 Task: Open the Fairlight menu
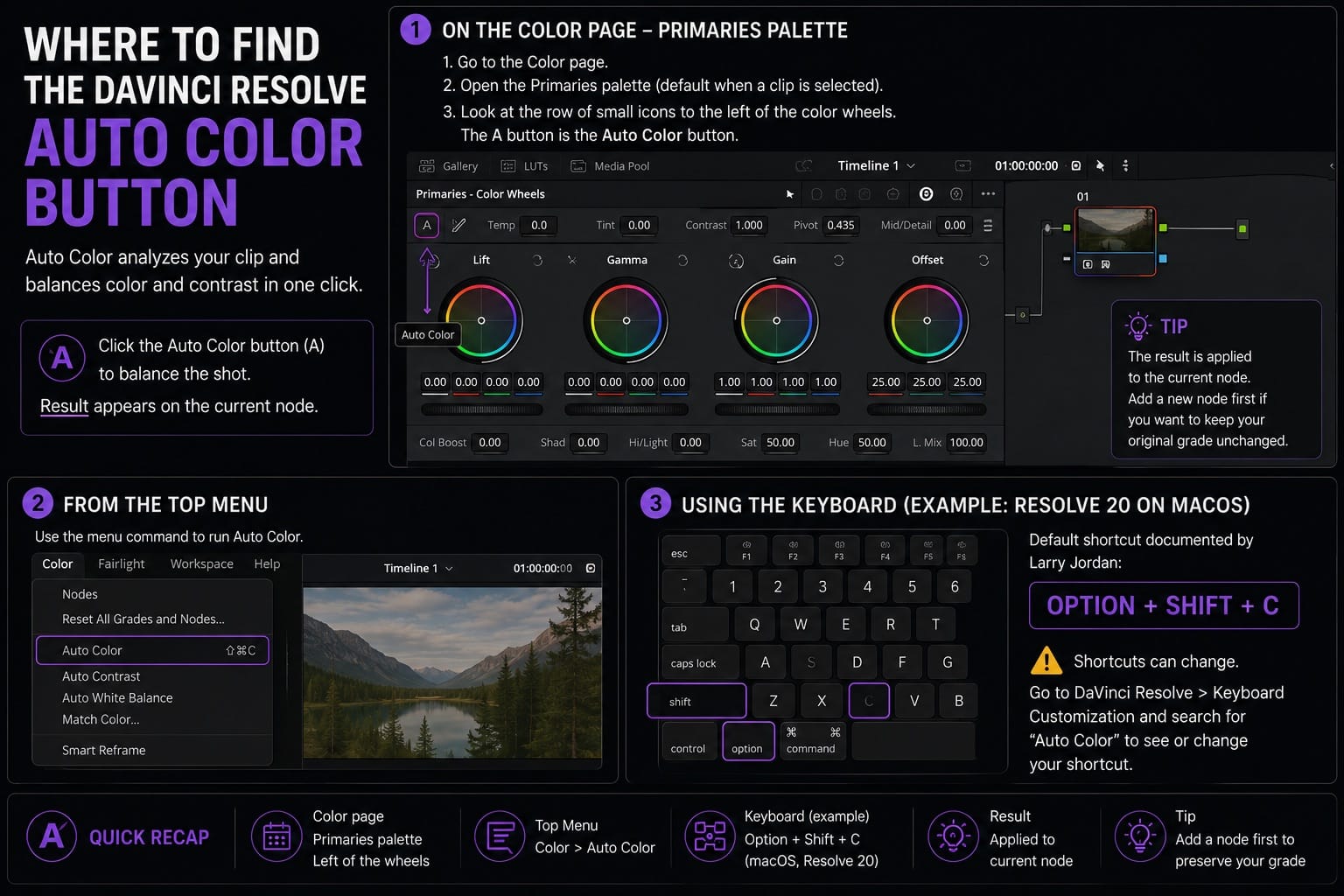point(121,563)
